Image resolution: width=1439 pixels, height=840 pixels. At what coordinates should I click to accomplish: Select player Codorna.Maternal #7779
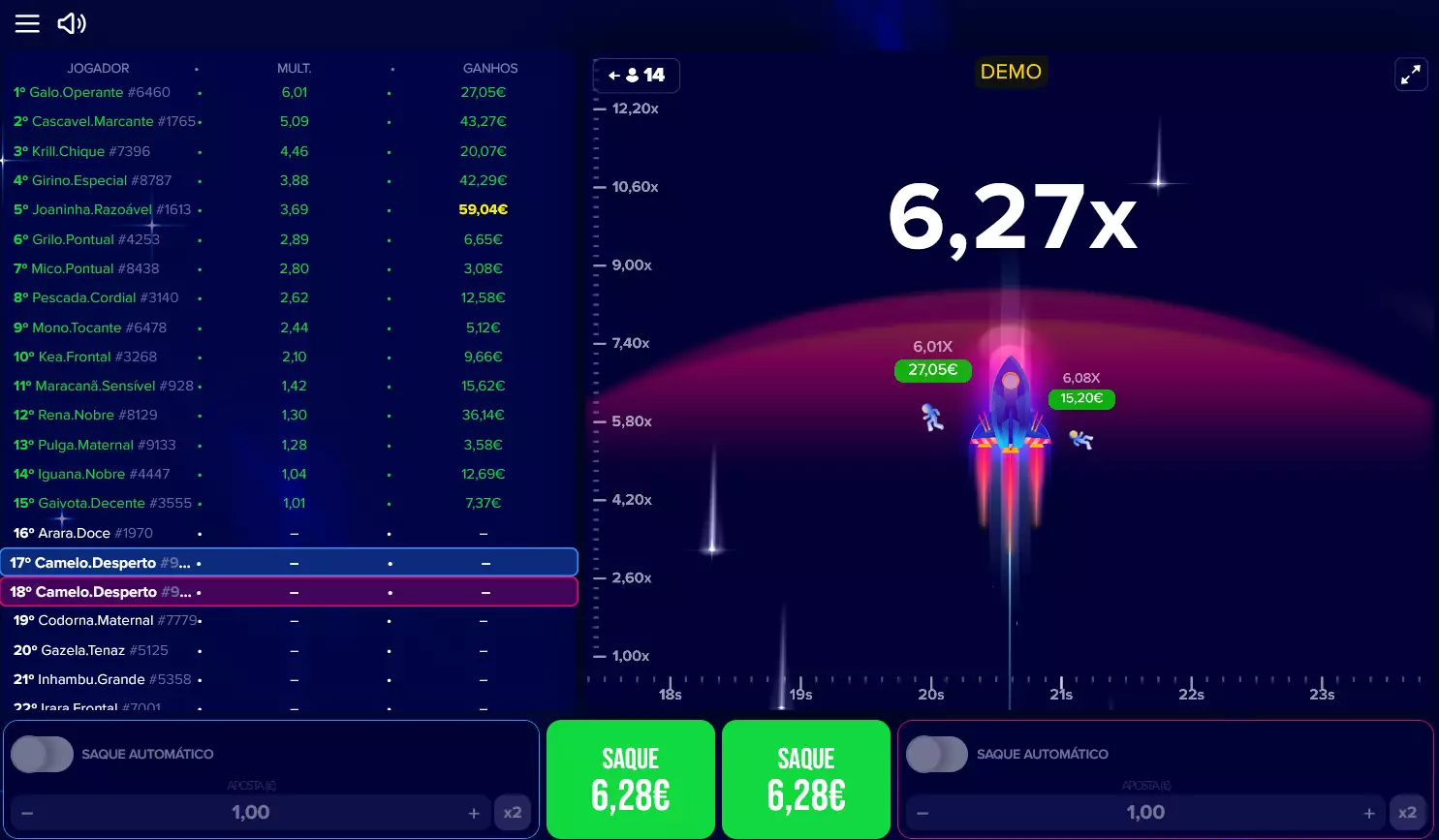[106, 620]
